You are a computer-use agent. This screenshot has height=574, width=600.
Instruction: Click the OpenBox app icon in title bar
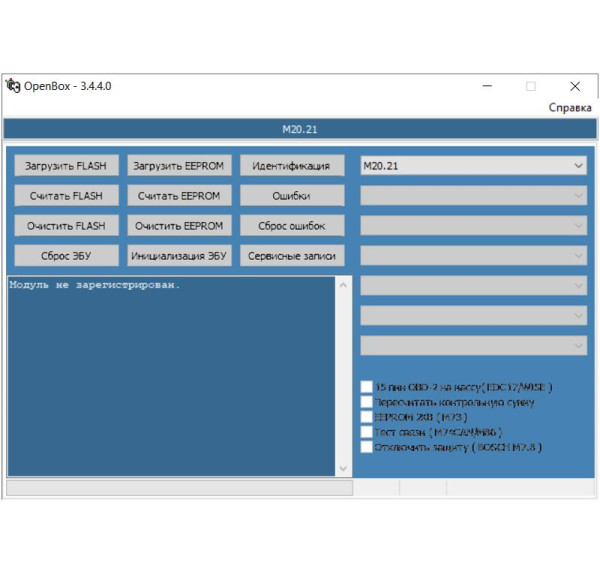pyautogui.click(x=12, y=86)
